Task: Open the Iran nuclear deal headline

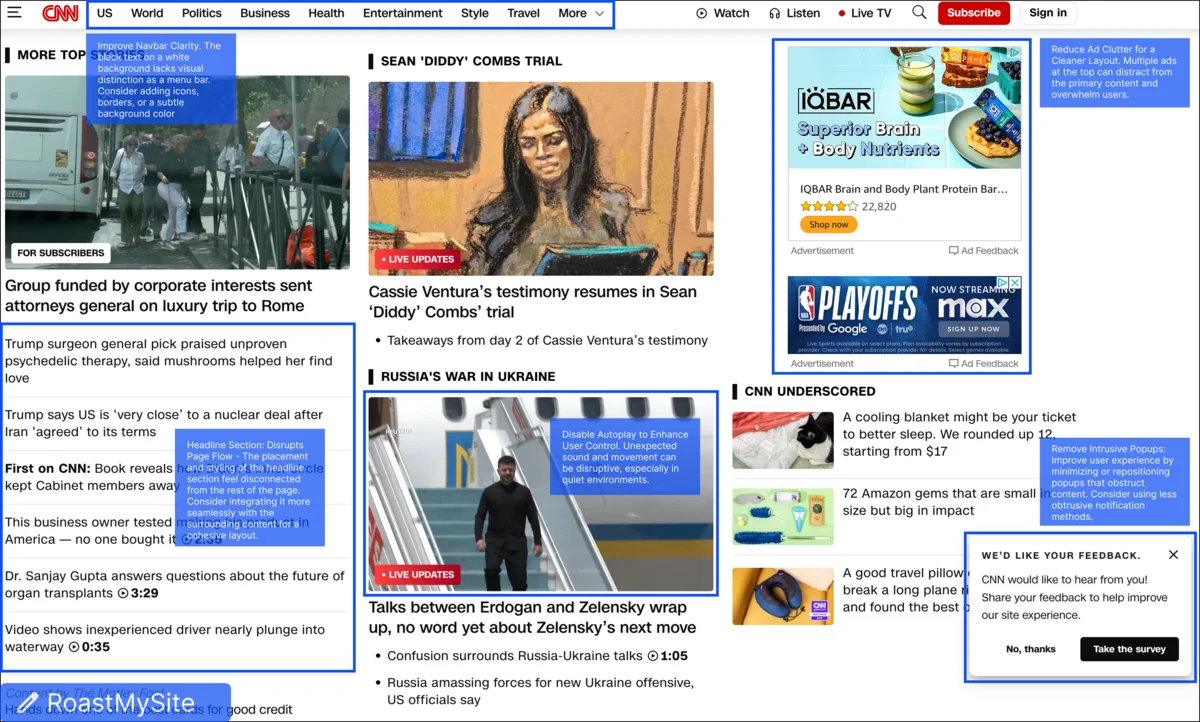Action: pyautogui.click(x=164, y=423)
